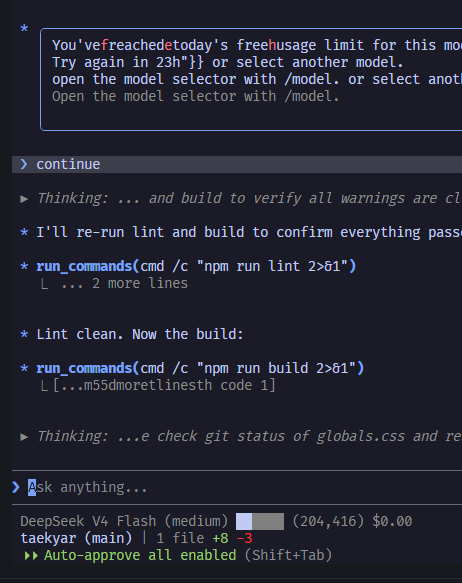Viewport: 462px width, 583px height.
Task: Click the context usage progress bar
Action: (260, 521)
